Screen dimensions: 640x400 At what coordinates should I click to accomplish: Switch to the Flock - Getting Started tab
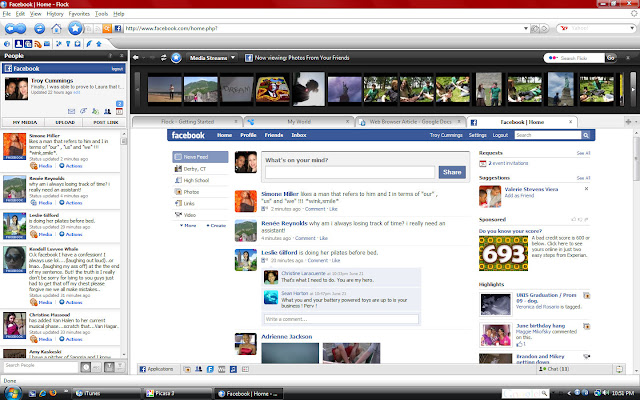point(187,122)
